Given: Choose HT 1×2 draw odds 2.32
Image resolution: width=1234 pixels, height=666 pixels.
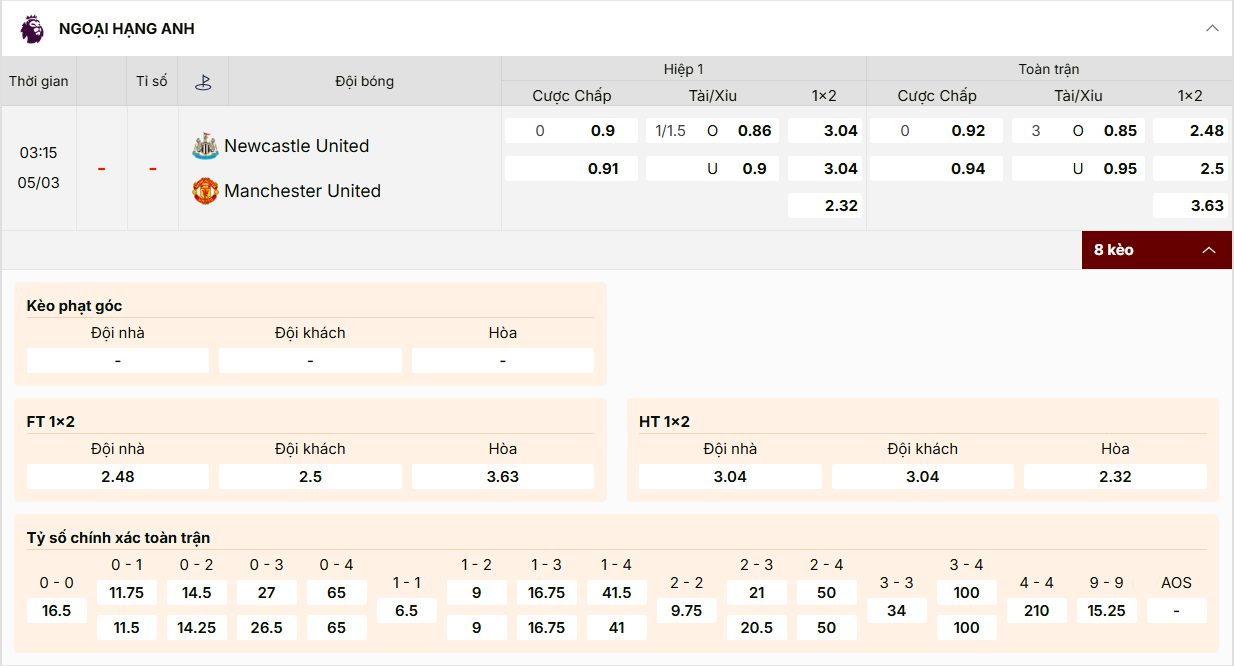Looking at the screenshot, I should click(x=1115, y=477).
